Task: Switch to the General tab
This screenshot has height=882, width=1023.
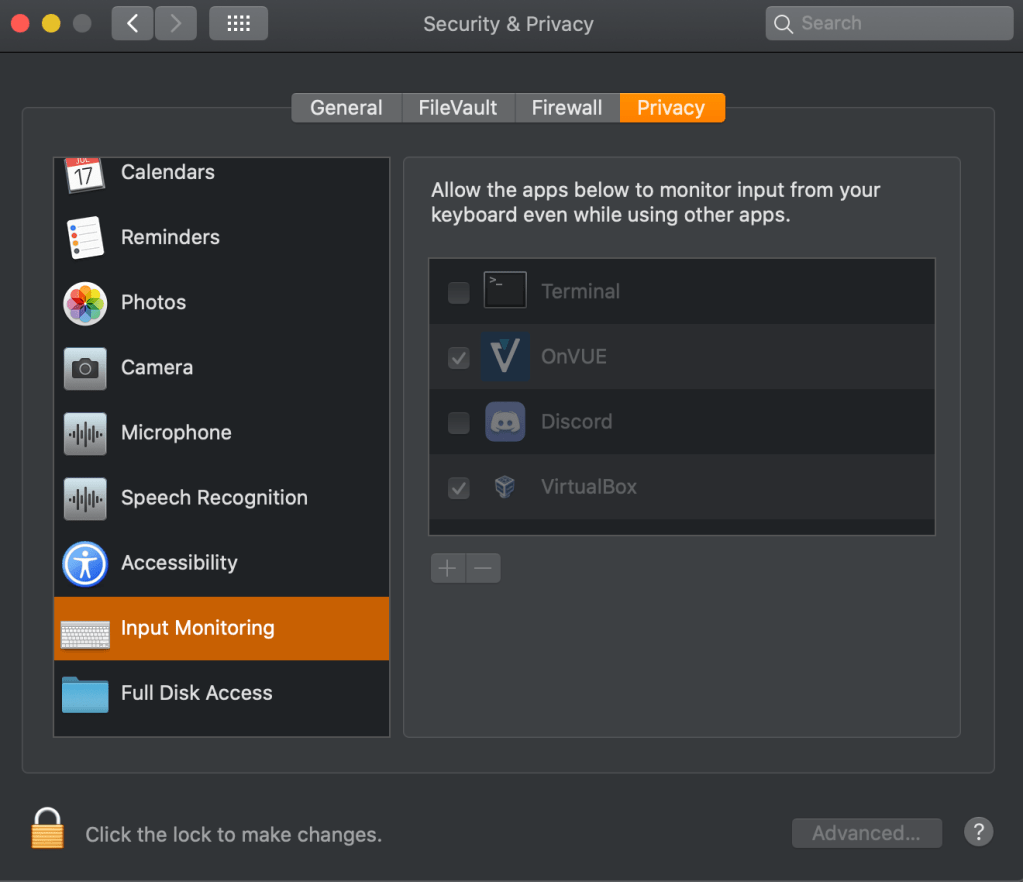Action: 346,108
